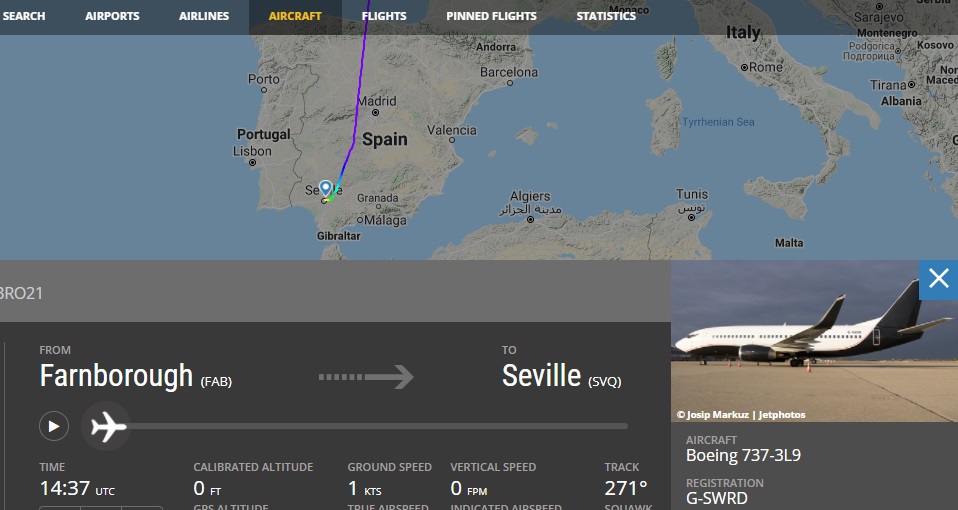This screenshot has height=510, width=958.
Task: View the Pinned Flights tab
Action: coord(491,16)
